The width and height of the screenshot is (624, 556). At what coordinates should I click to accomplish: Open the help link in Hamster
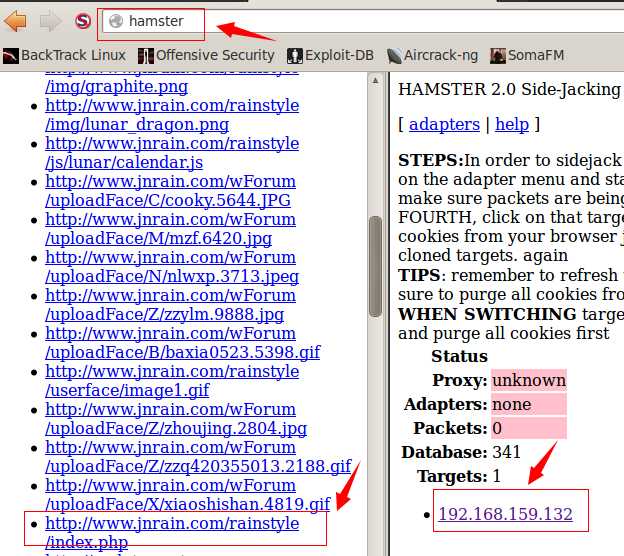point(512,125)
